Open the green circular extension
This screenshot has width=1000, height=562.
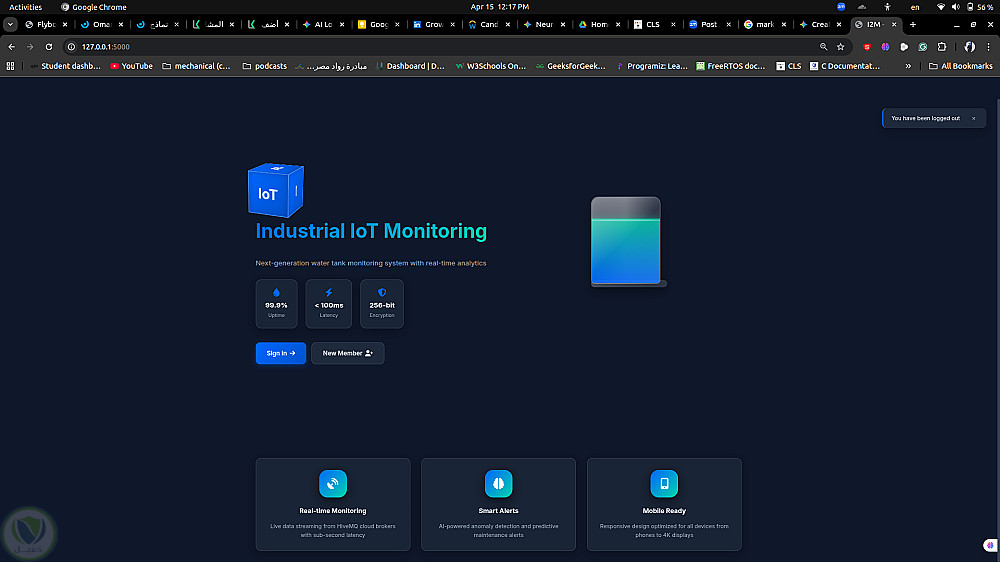pos(923,47)
